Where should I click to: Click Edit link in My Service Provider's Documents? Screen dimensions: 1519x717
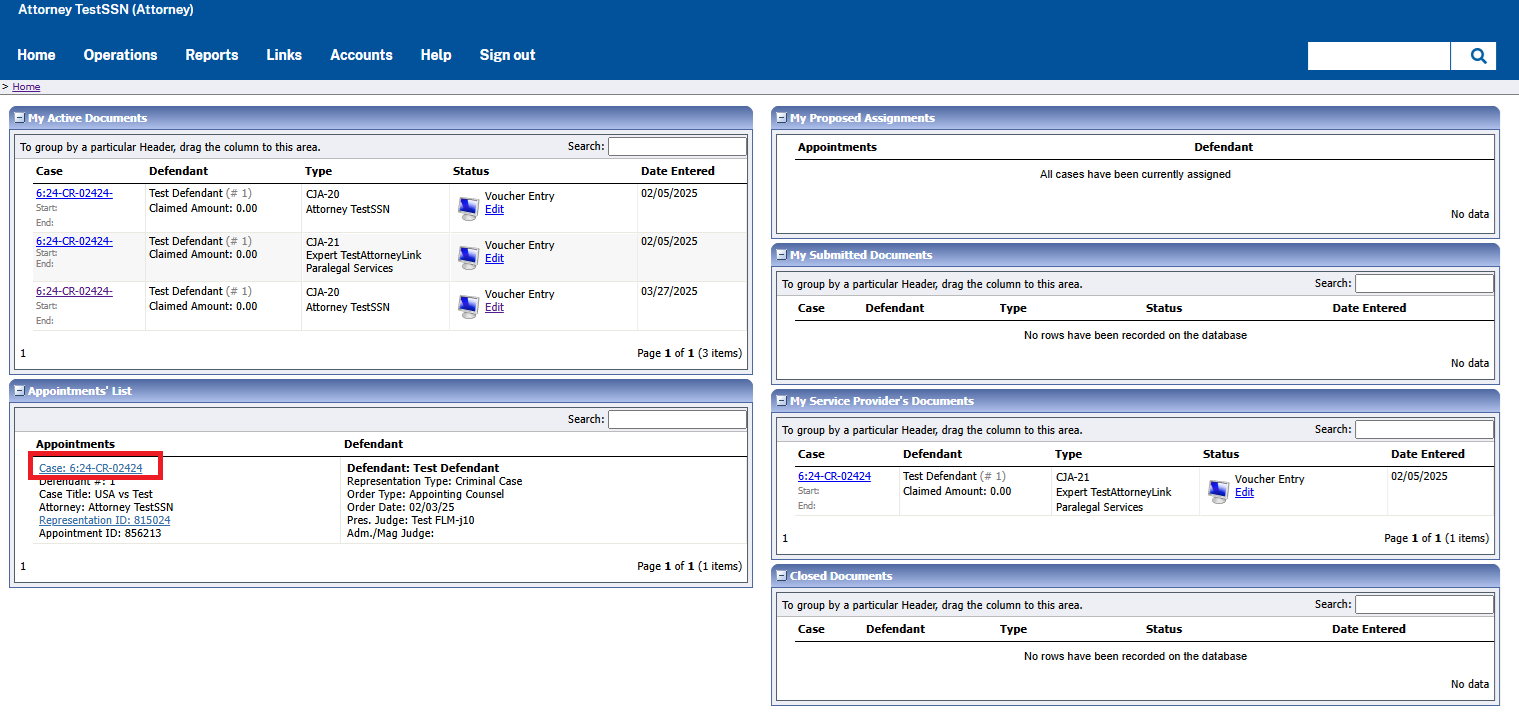(1244, 492)
